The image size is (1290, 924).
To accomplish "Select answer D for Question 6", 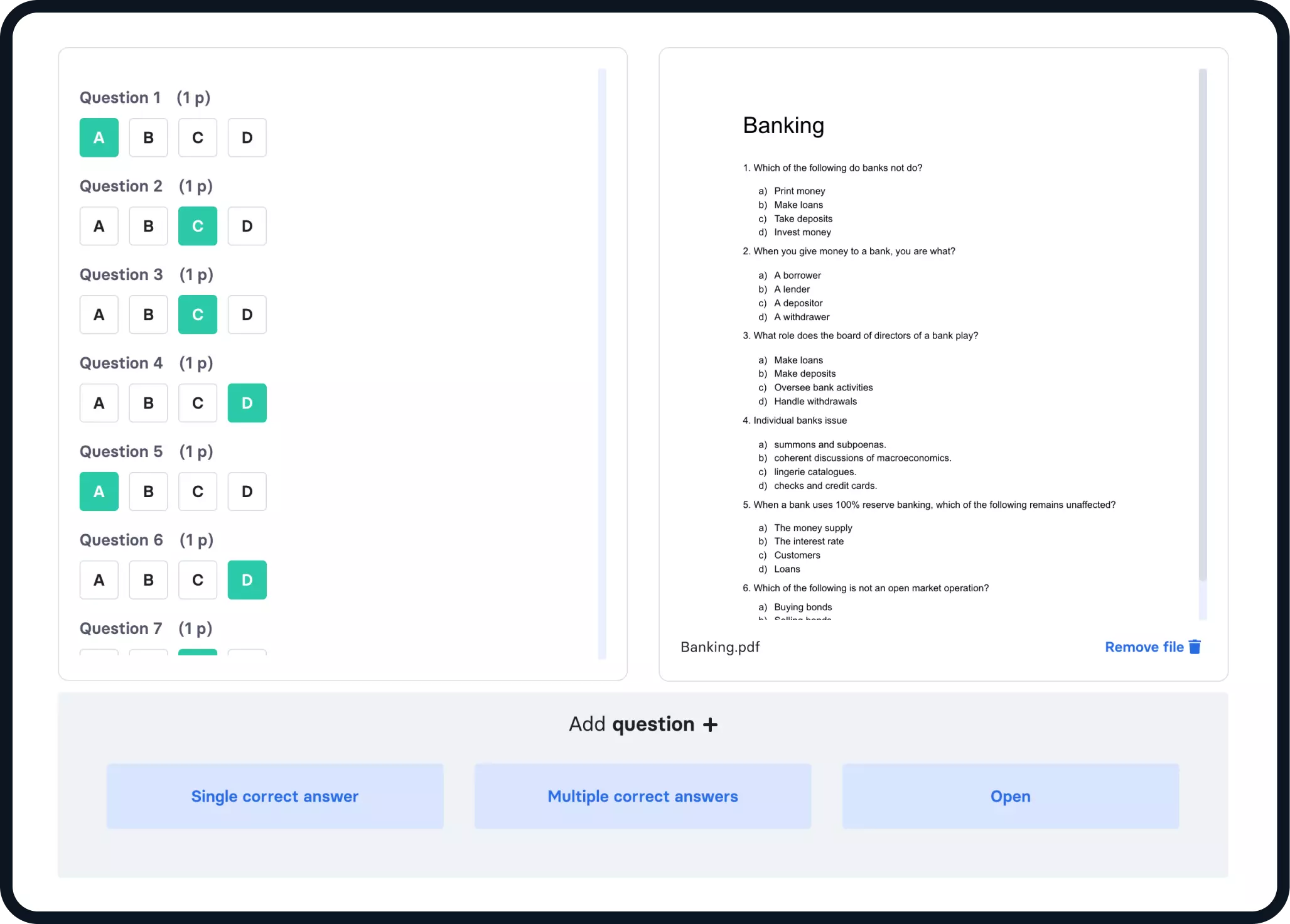I will click(x=247, y=580).
